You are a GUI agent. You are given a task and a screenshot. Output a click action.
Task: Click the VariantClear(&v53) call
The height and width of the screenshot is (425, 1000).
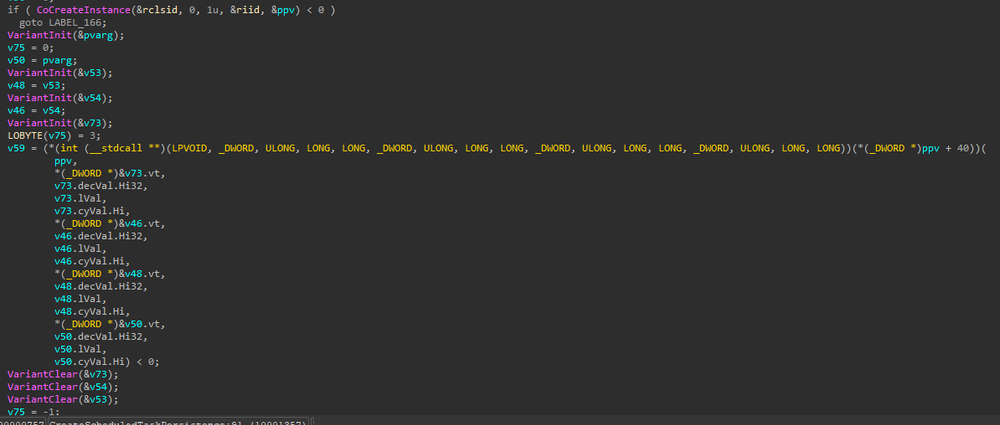pos(62,399)
